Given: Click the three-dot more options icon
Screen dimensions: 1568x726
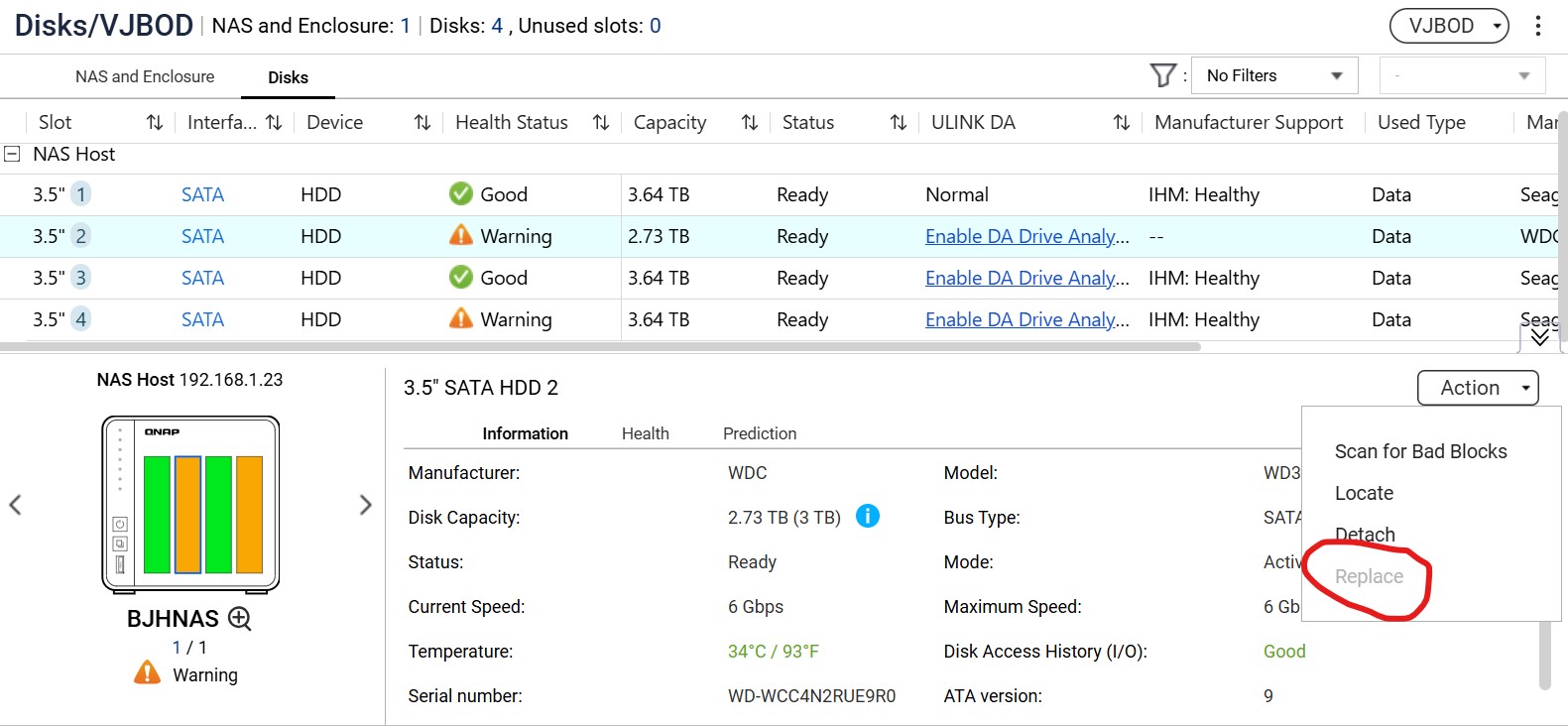Looking at the screenshot, I should click(1537, 26).
